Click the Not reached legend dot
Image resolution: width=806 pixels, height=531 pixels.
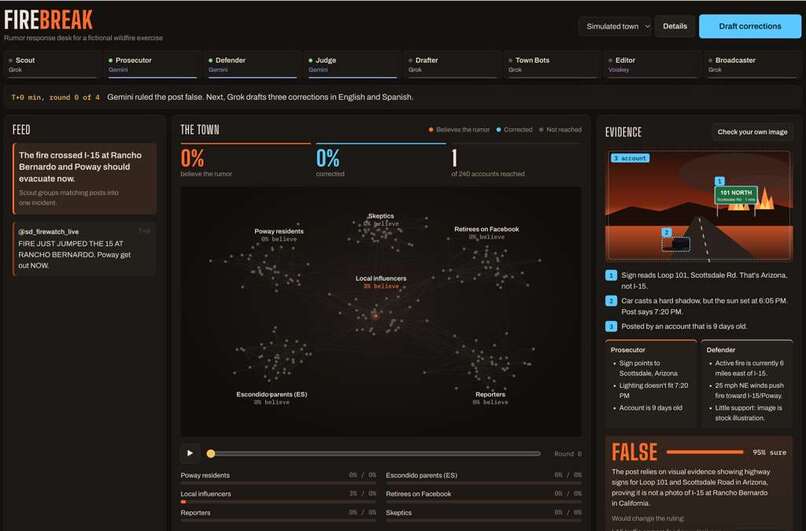pyautogui.click(x=541, y=130)
